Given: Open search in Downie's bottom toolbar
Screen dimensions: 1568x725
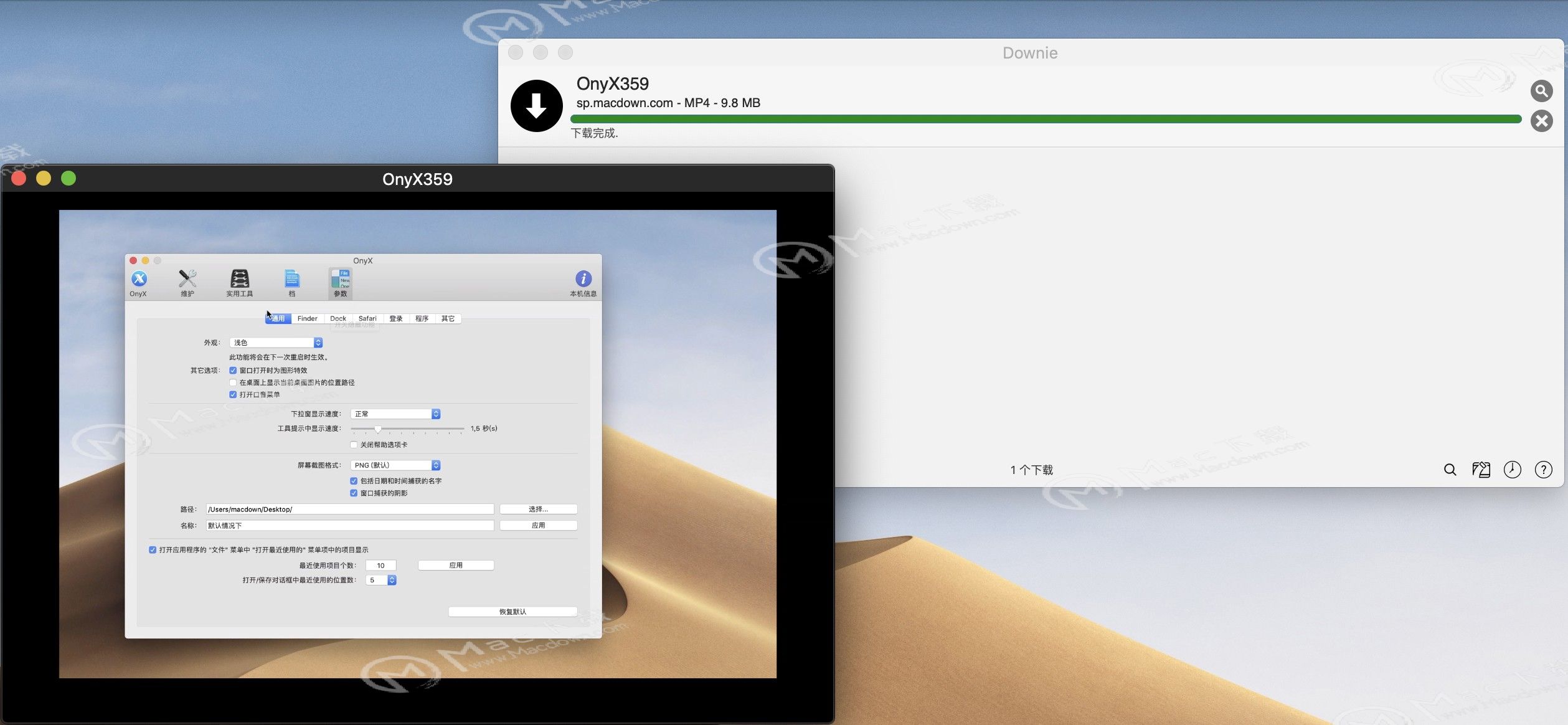Looking at the screenshot, I should click(1450, 470).
